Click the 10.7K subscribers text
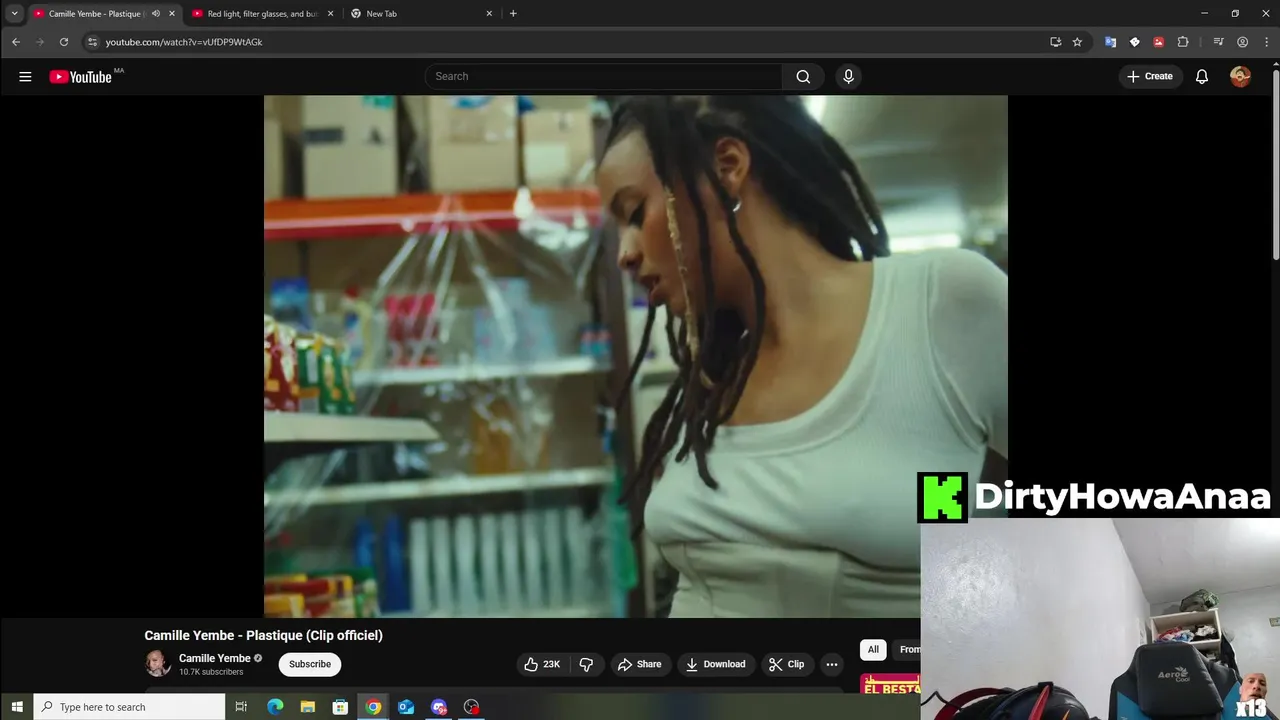This screenshot has width=1280, height=720. pyautogui.click(x=211, y=672)
